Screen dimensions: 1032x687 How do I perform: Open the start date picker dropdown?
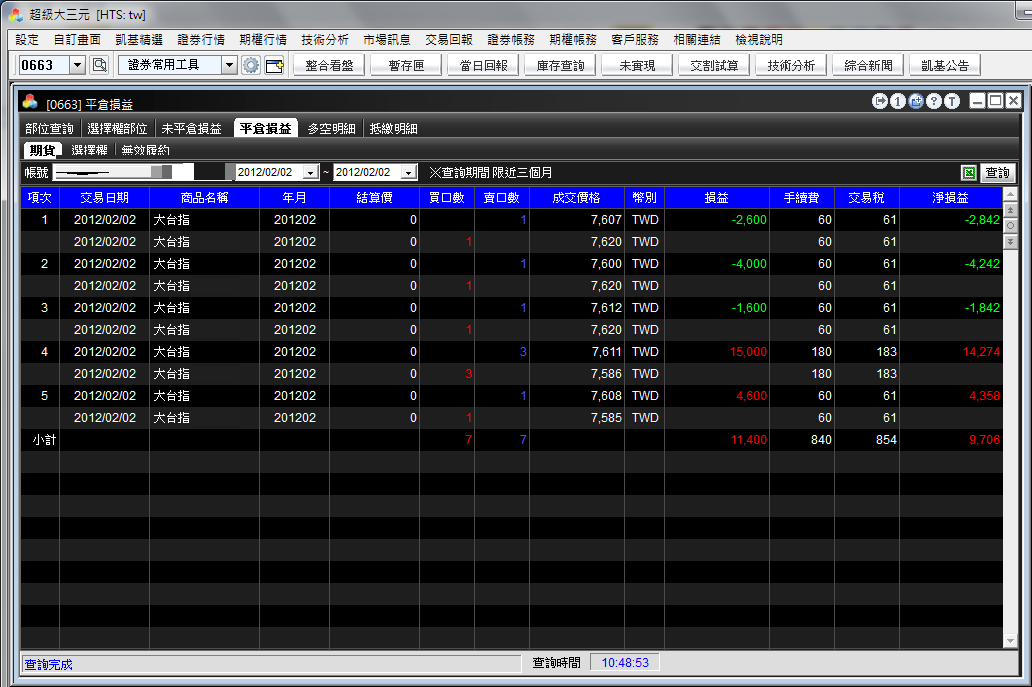coord(311,172)
